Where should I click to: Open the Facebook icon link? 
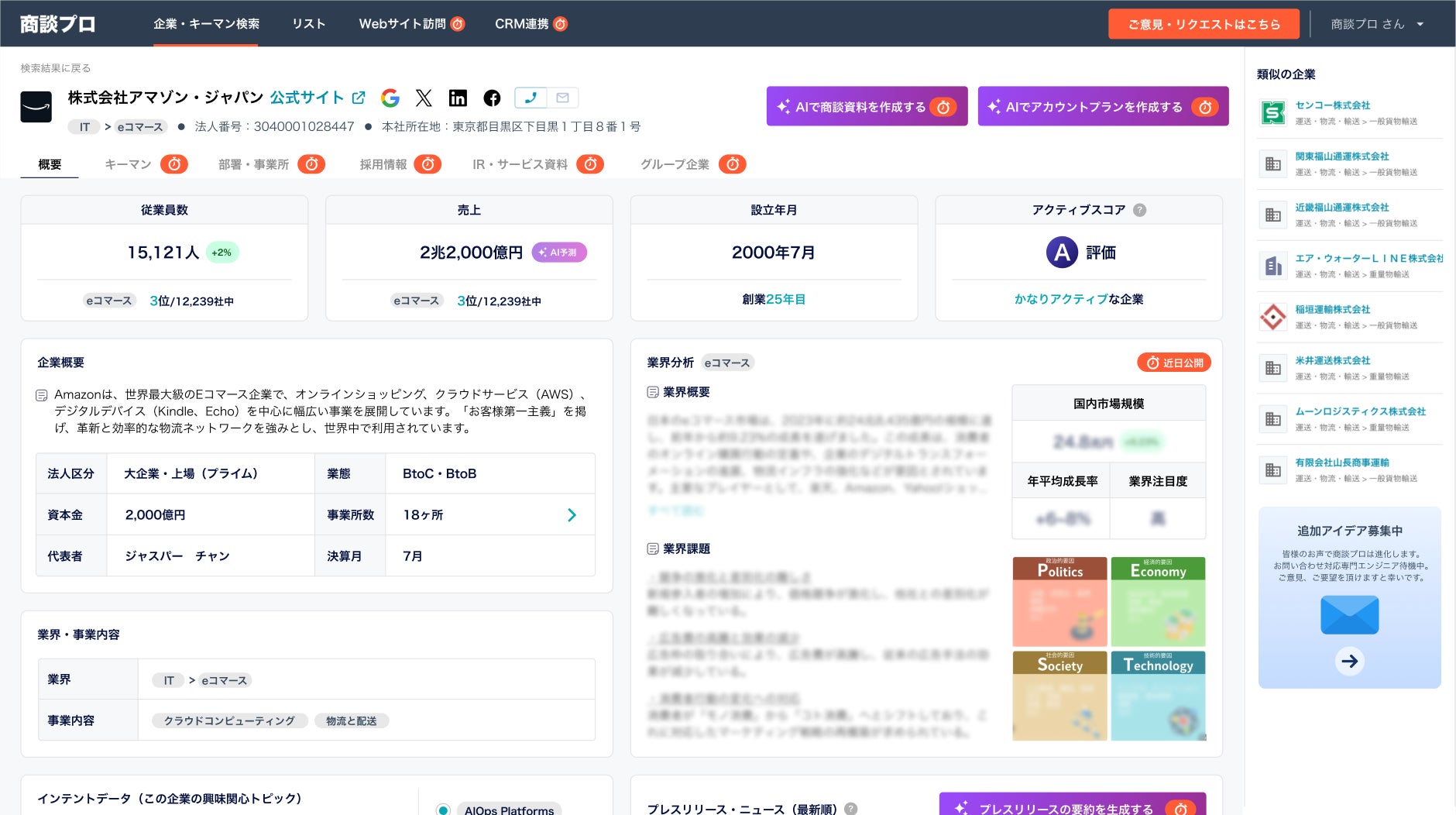(x=492, y=98)
